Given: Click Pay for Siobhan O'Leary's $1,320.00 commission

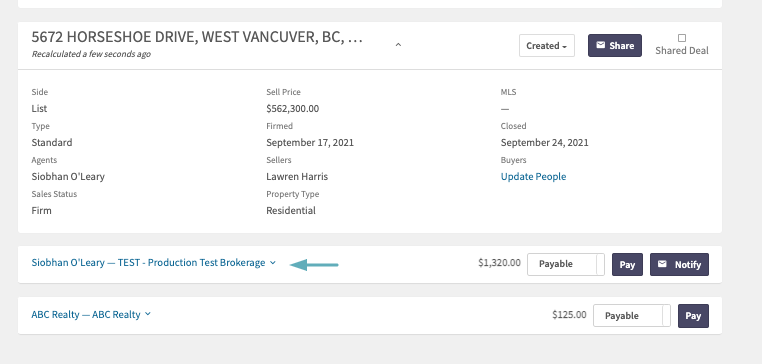Looking at the screenshot, I should [627, 264].
